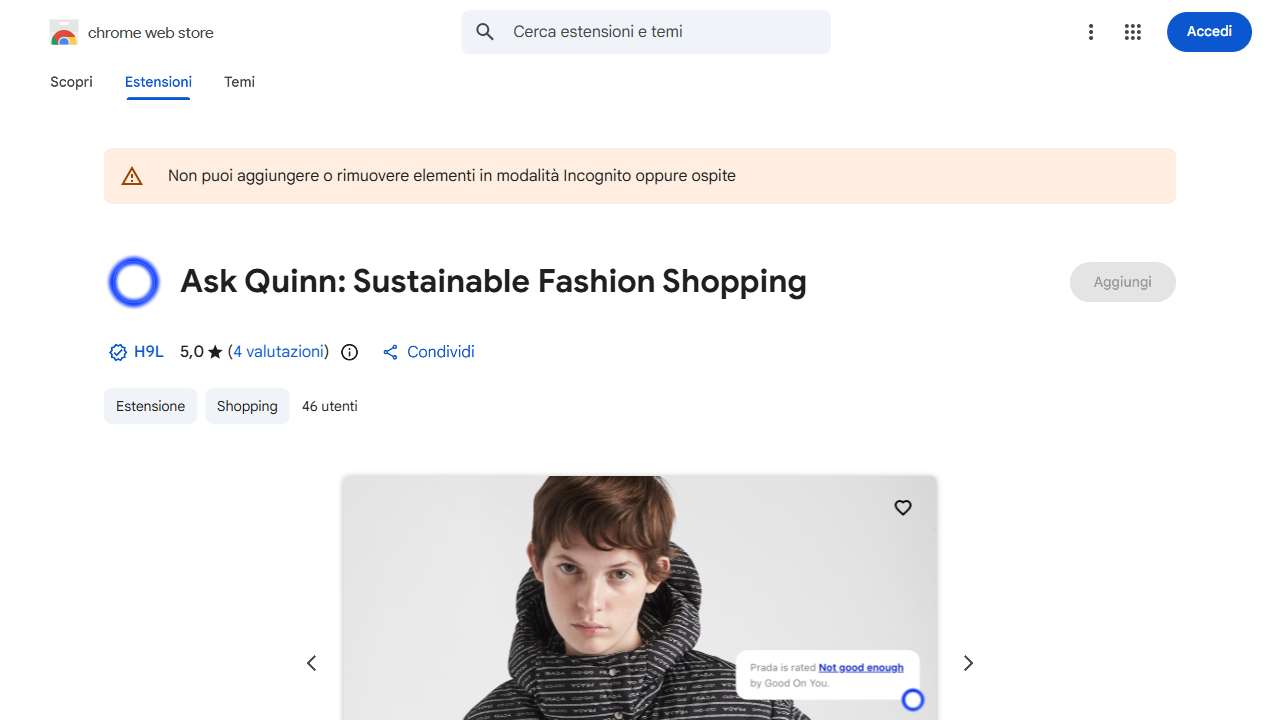Open the Google apps grid
The height and width of the screenshot is (720, 1280).
click(x=1132, y=32)
